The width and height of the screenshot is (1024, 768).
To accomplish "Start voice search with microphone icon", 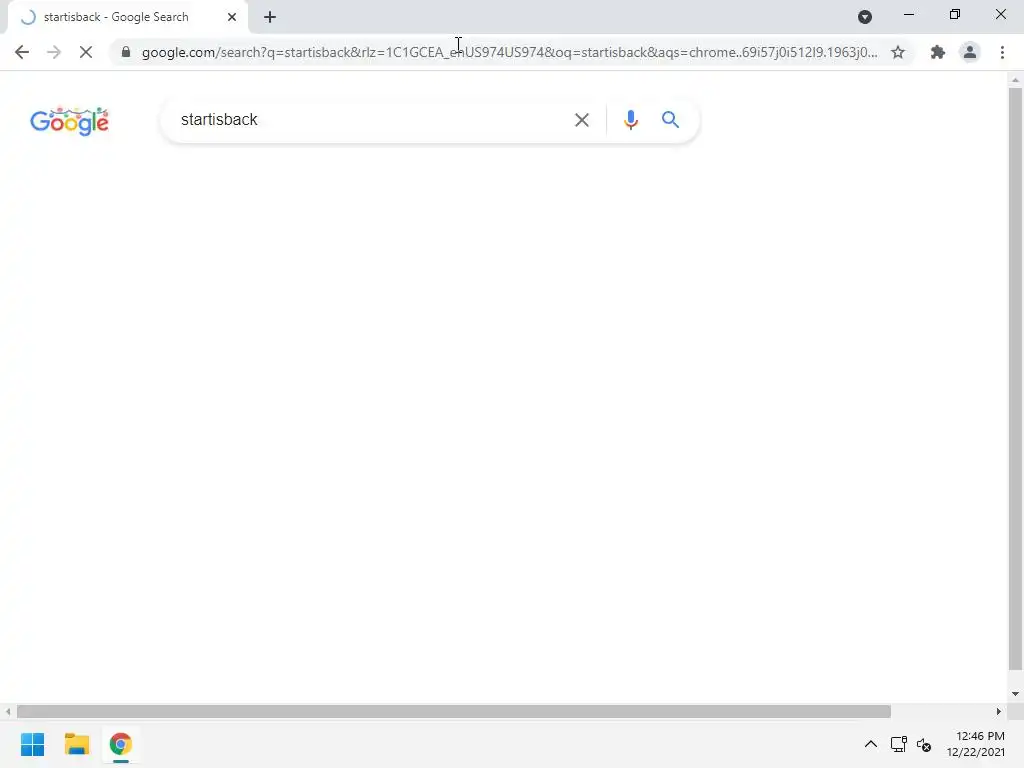I will click(630, 120).
